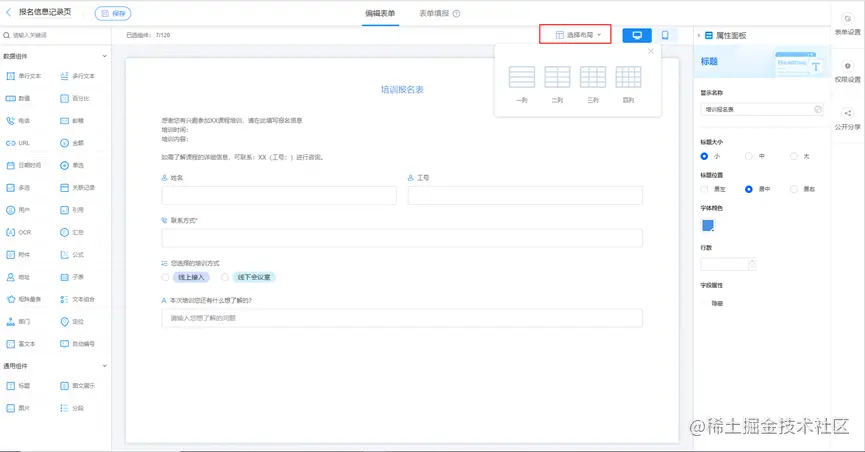865x452 pixels.
Task: Add the 金额 (amount) component
Action: tap(72, 143)
